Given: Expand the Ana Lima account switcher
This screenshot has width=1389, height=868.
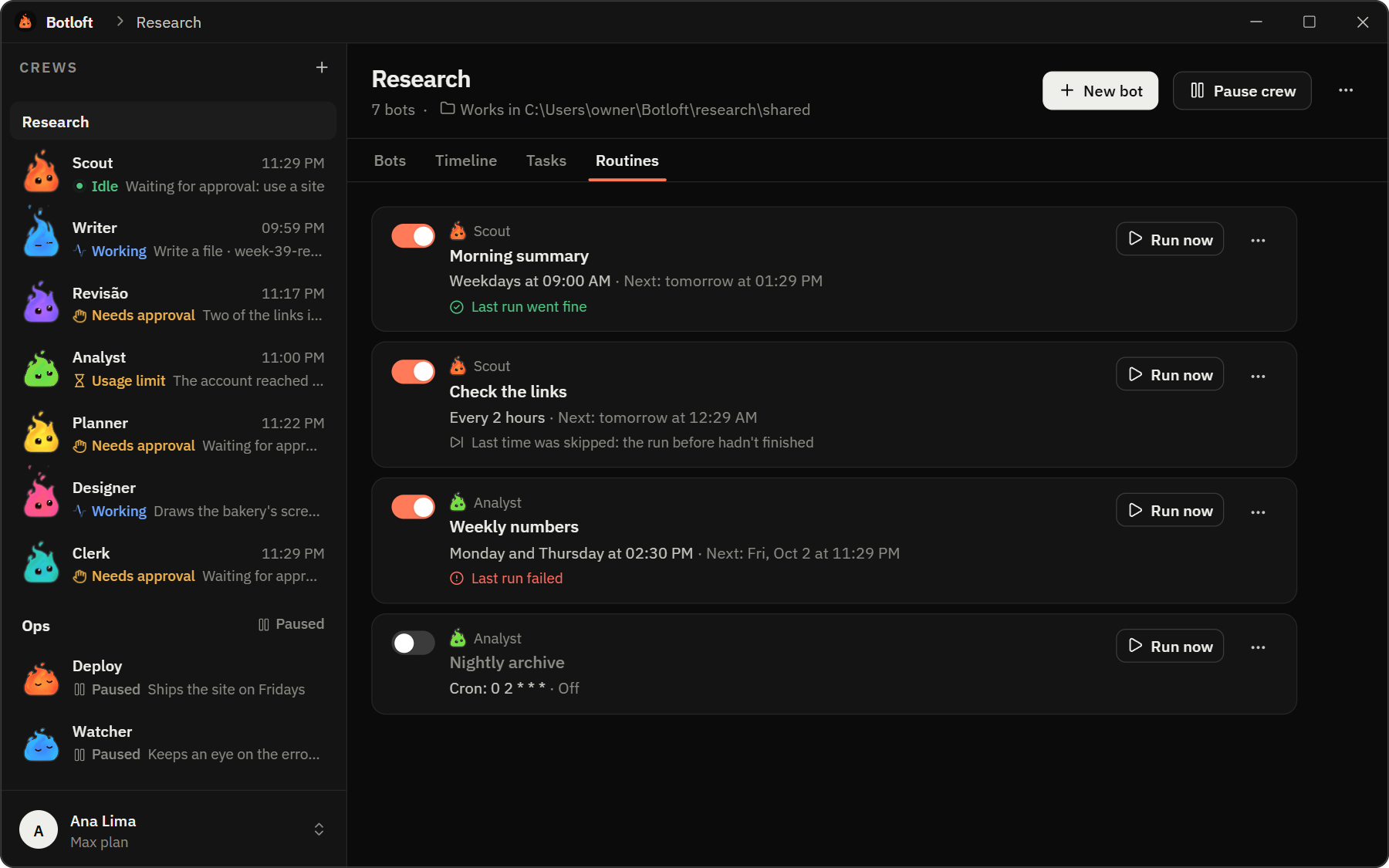Looking at the screenshot, I should (319, 829).
